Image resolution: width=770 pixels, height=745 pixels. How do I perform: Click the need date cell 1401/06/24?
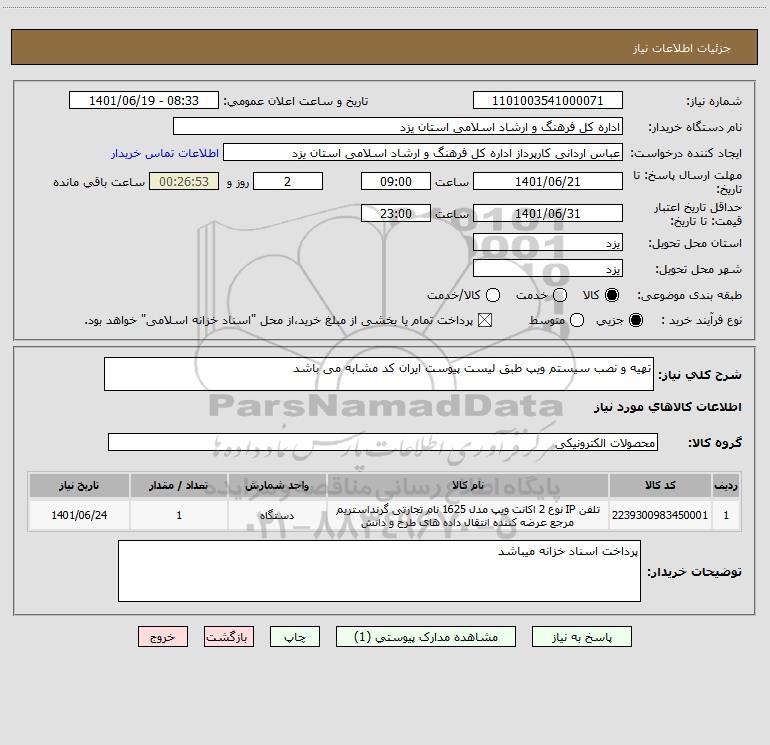click(79, 515)
